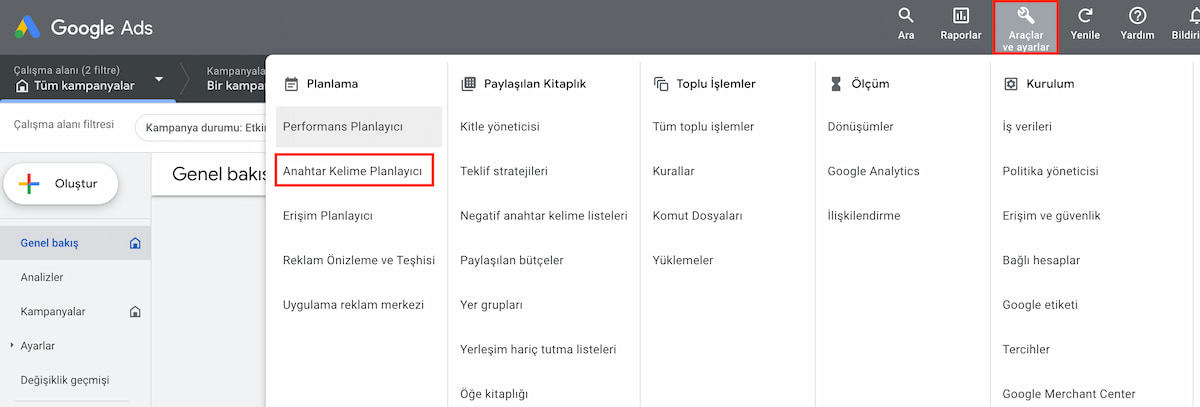1200x407 pixels.
Task: Click the Oluştur create button
Action: 62,184
